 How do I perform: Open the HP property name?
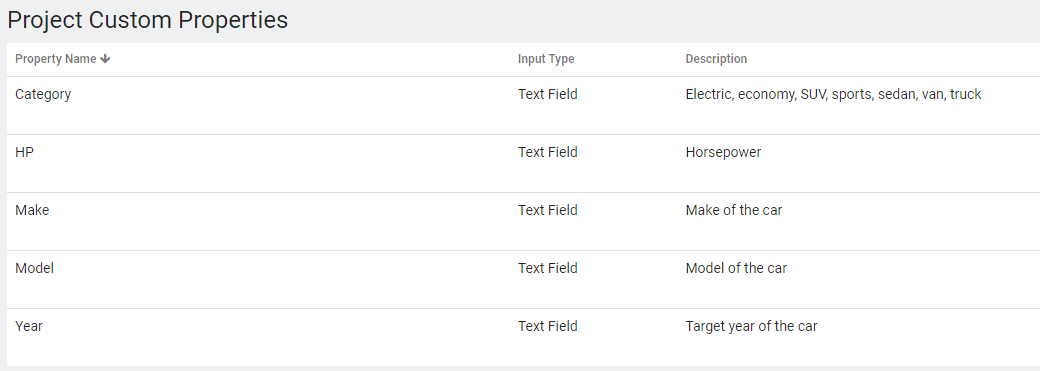click(x=25, y=152)
